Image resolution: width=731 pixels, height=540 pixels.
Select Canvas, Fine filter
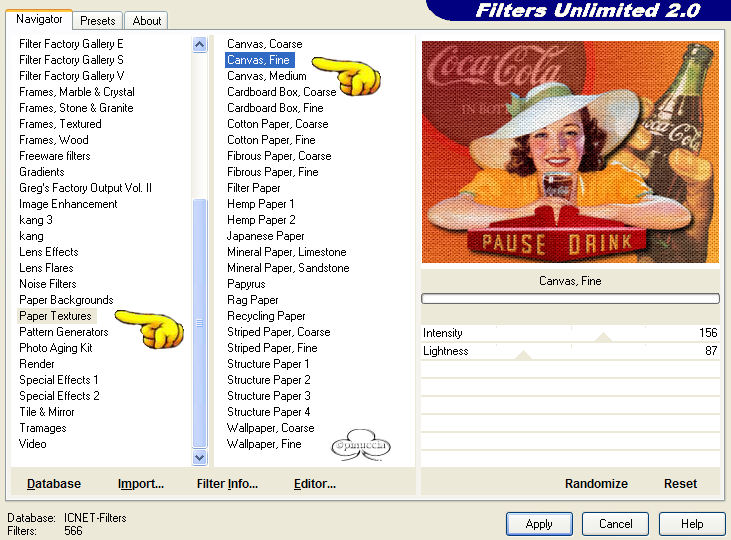[x=258, y=60]
